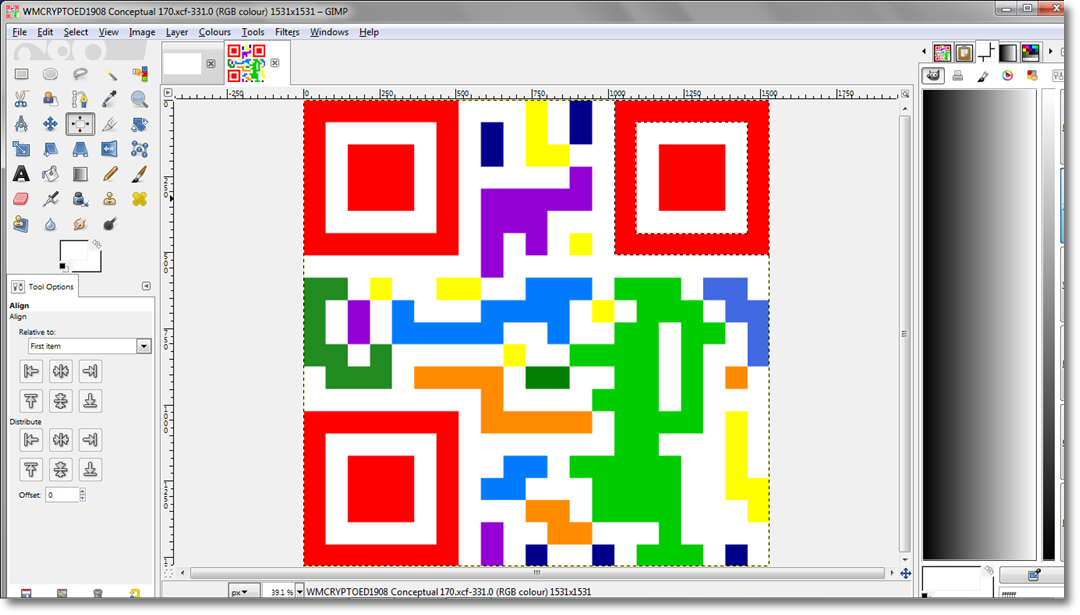Open the Windows menu
1080x615 pixels.
[x=329, y=32]
